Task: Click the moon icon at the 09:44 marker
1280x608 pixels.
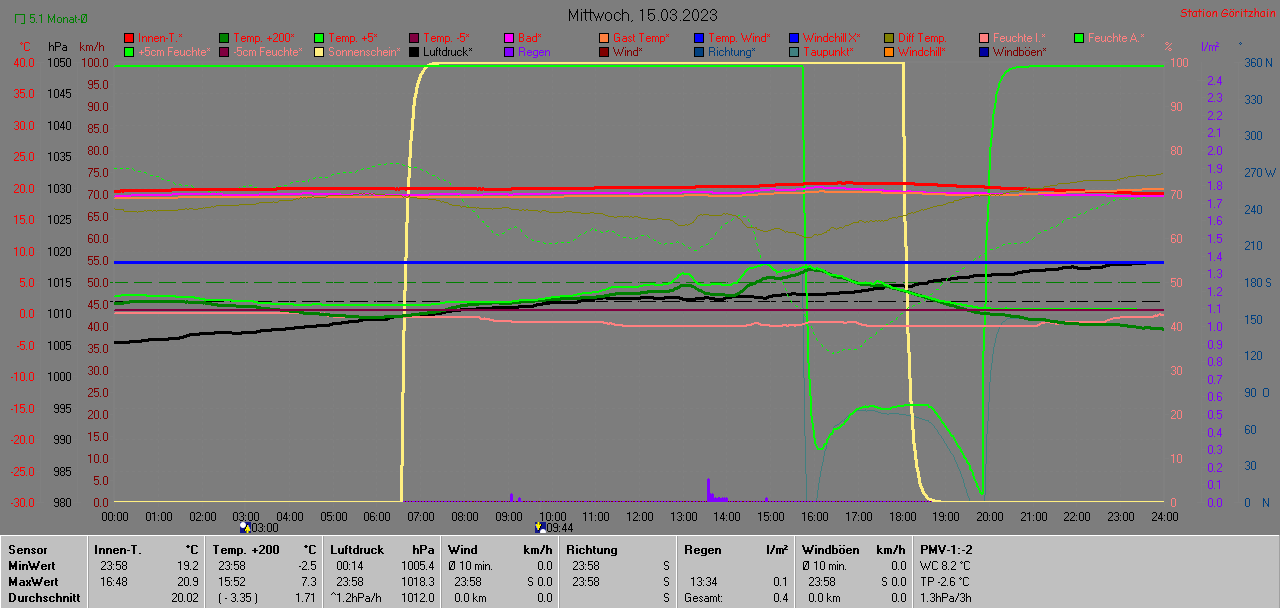Action: [540, 526]
